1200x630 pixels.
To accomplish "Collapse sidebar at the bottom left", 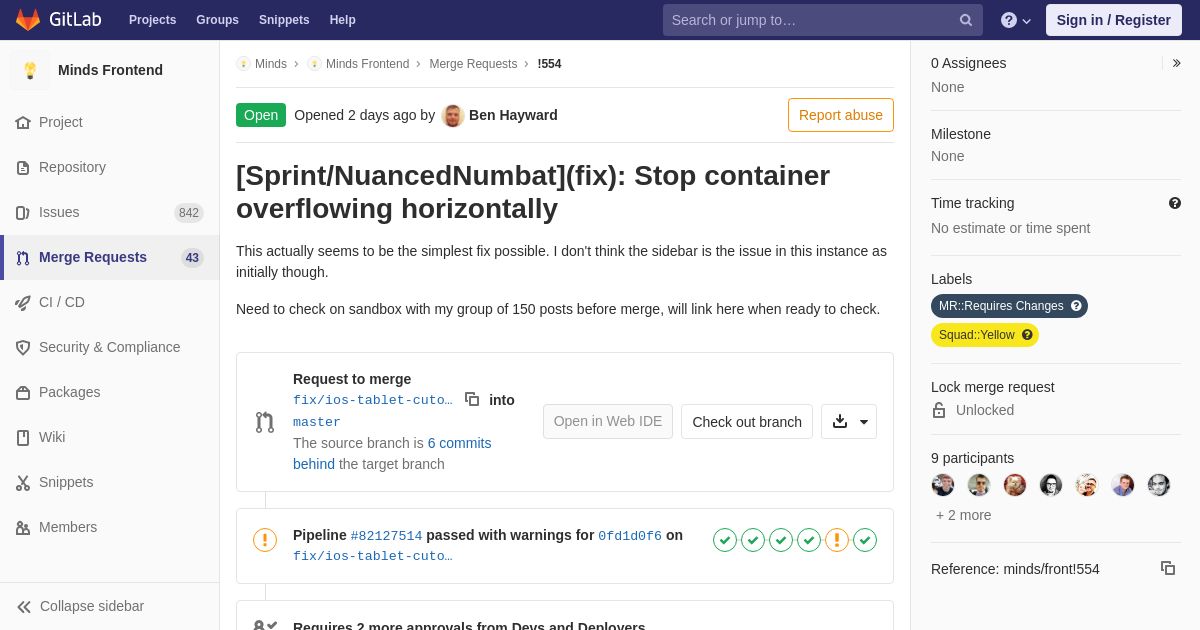I will pos(82,606).
